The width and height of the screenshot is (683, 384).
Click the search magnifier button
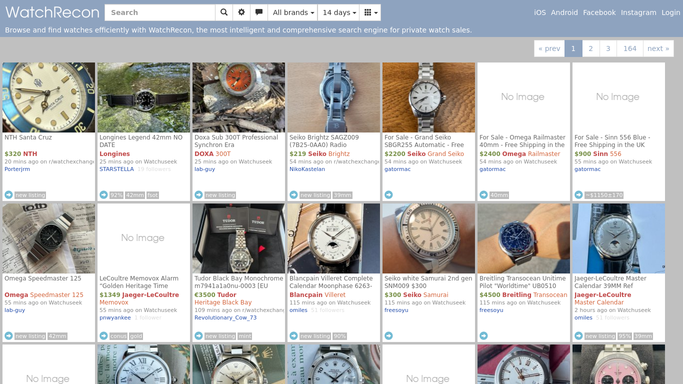[224, 13]
